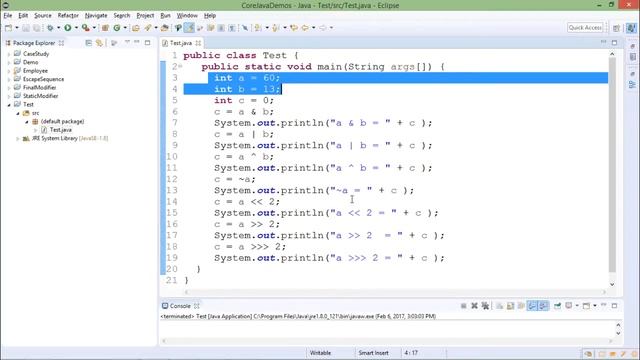Open the Navigate menu

pyautogui.click(x=96, y=16)
